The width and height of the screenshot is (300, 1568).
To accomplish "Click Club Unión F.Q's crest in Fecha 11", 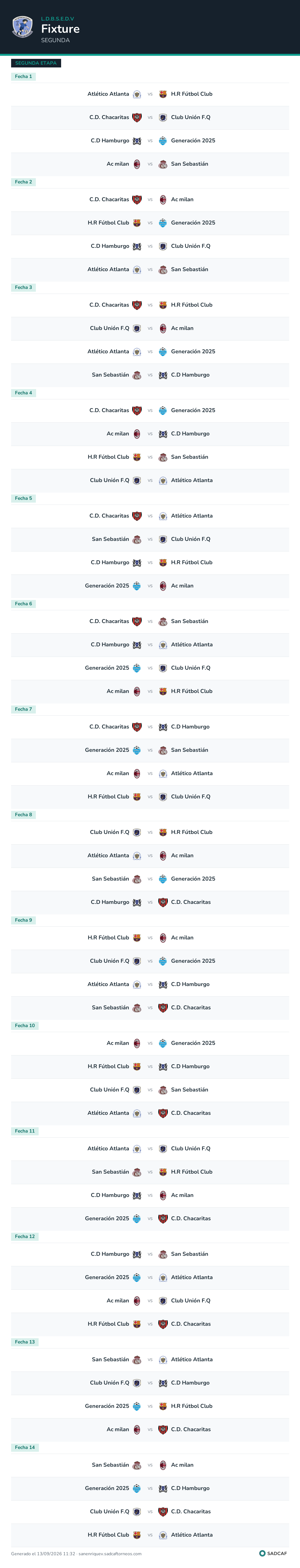I will click(x=163, y=1149).
